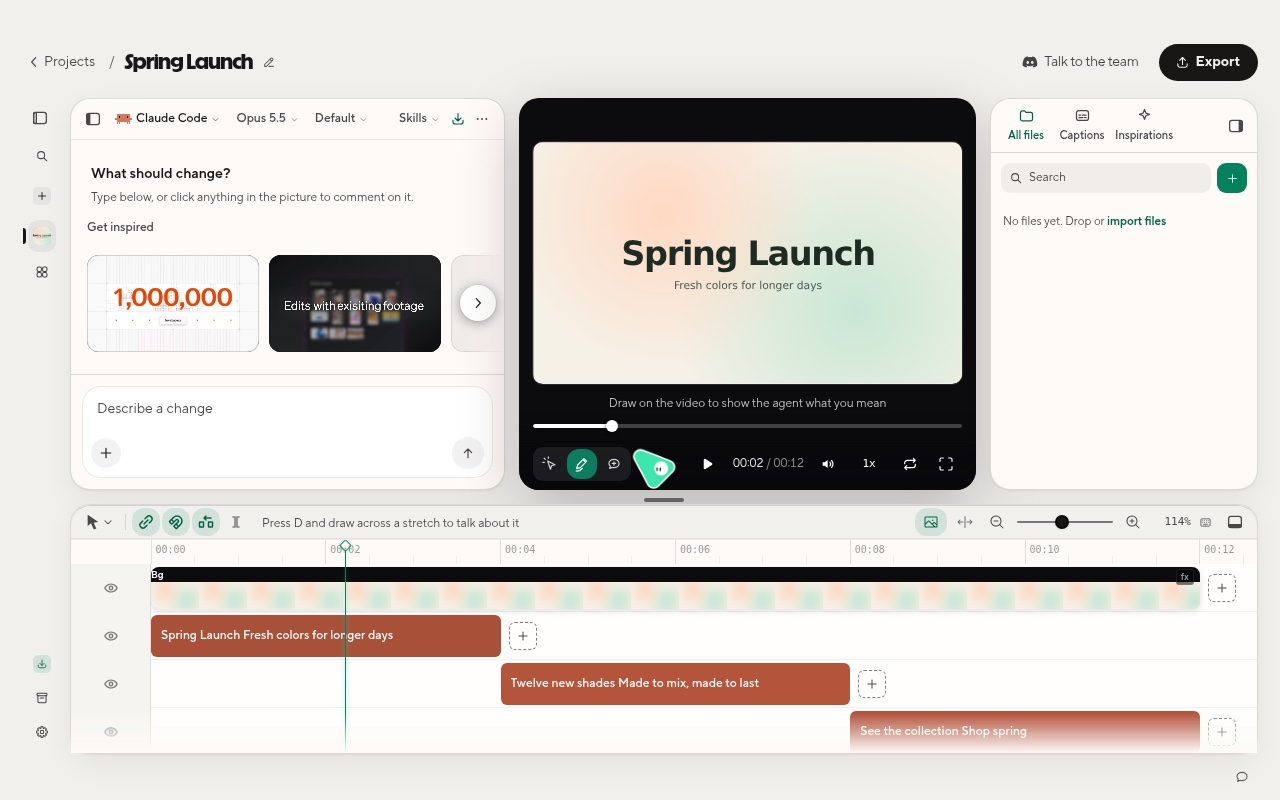
Task: Click the import files link
Action: coord(1136,221)
